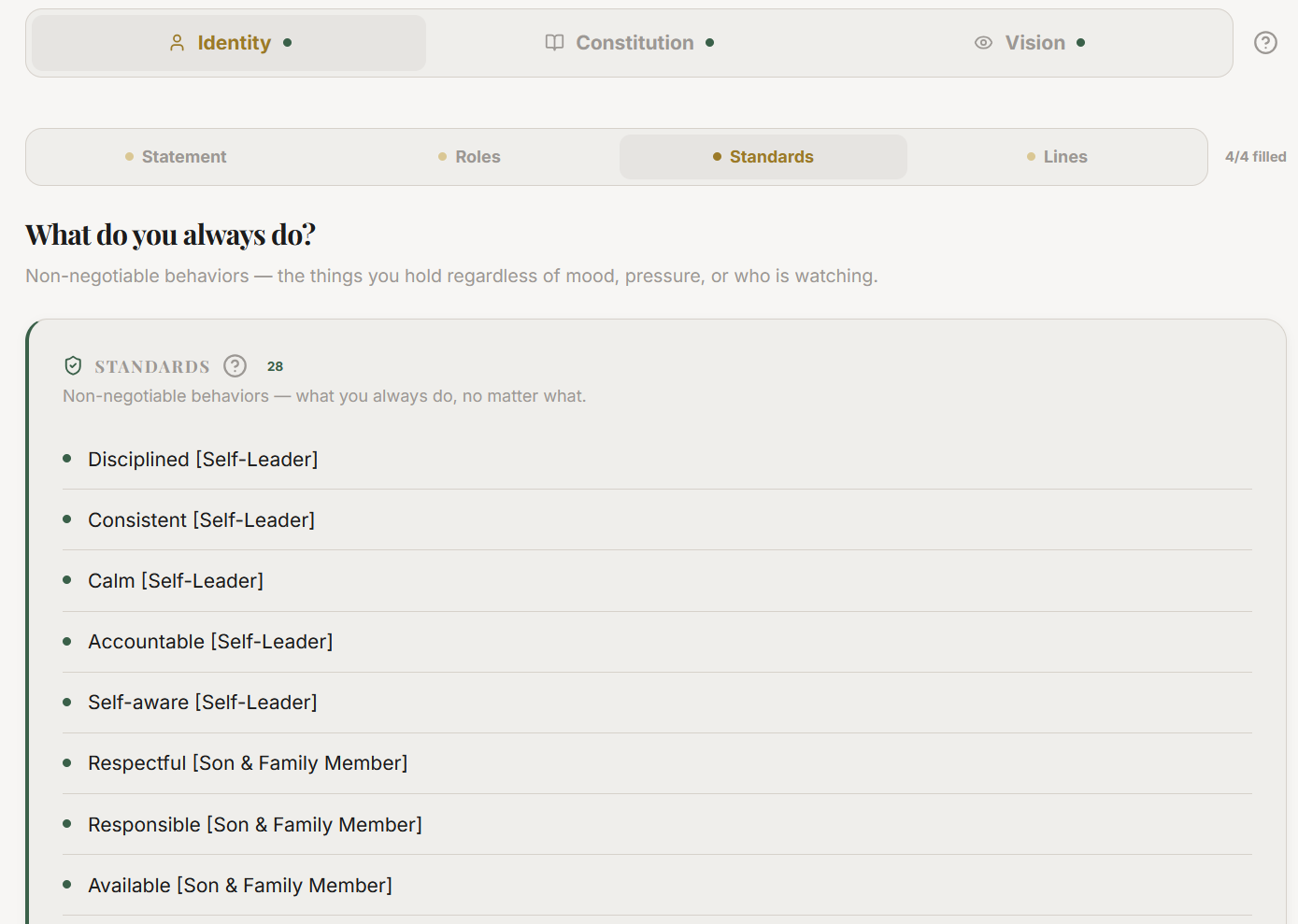Select Responsible [Son & Family Member] standard
The height and width of the screenshot is (924, 1298).
(x=657, y=825)
